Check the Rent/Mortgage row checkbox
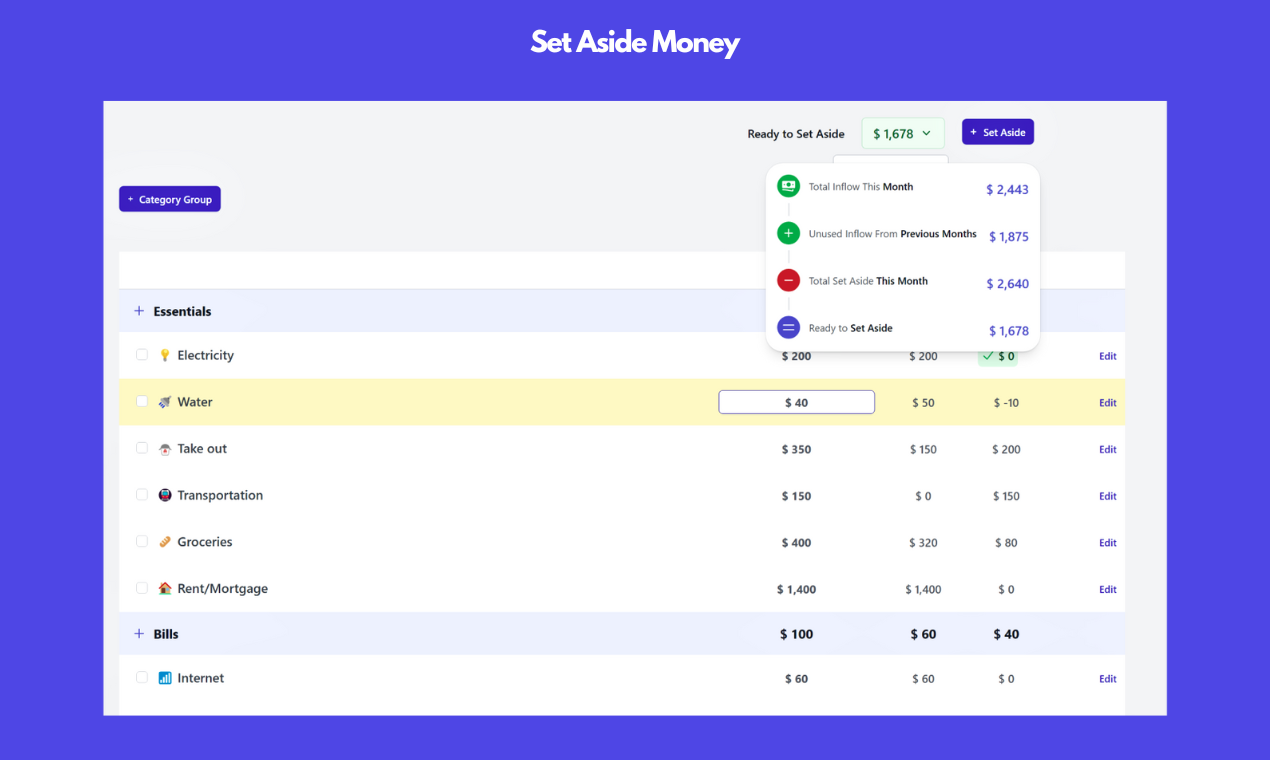This screenshot has width=1270, height=760. tap(142, 588)
